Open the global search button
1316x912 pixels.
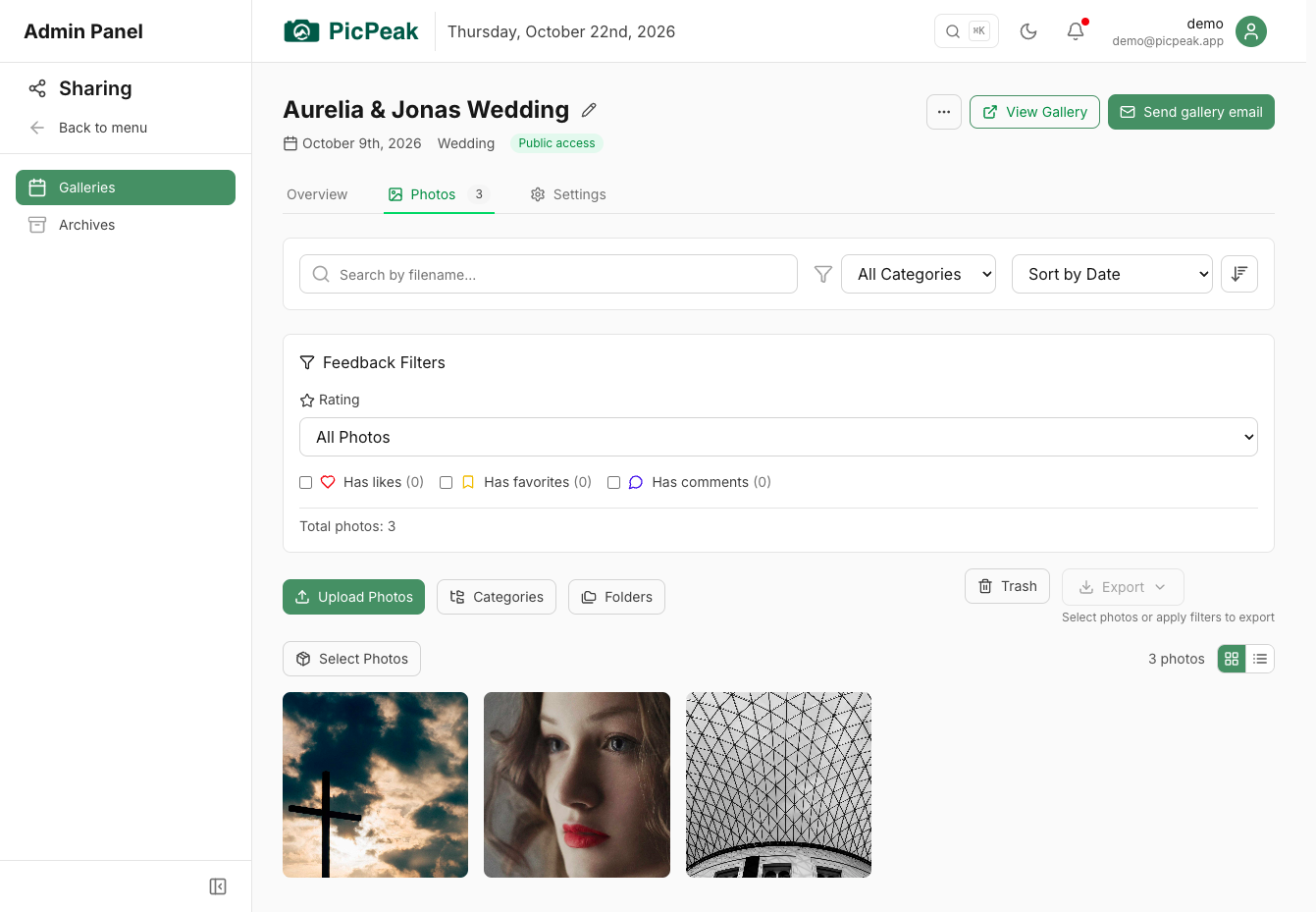[x=967, y=31]
